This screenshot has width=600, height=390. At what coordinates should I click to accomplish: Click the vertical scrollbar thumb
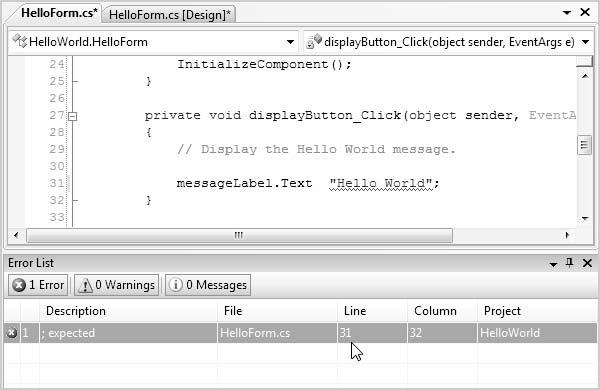coord(584,145)
